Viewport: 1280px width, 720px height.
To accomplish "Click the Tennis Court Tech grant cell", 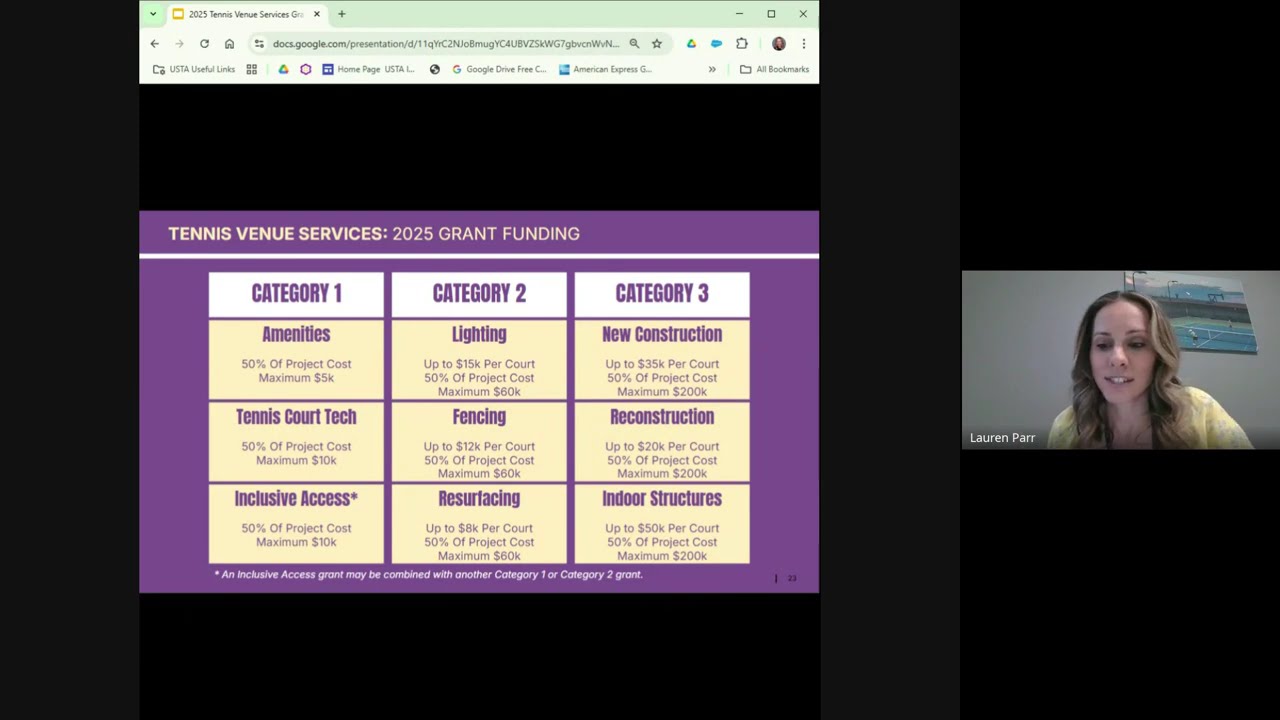I will (296, 441).
